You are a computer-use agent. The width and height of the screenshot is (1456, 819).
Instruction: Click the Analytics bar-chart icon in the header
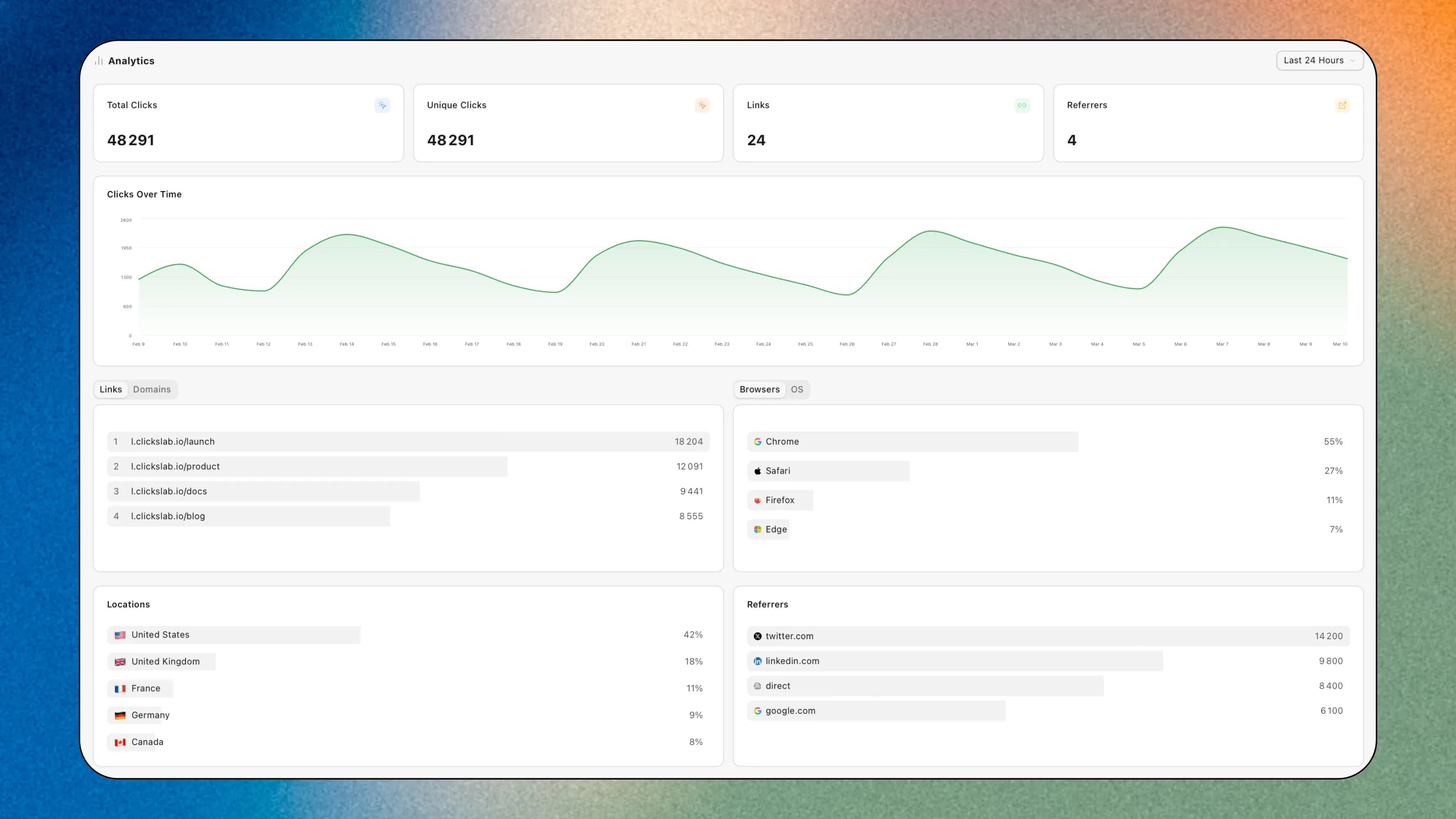pyautogui.click(x=98, y=61)
